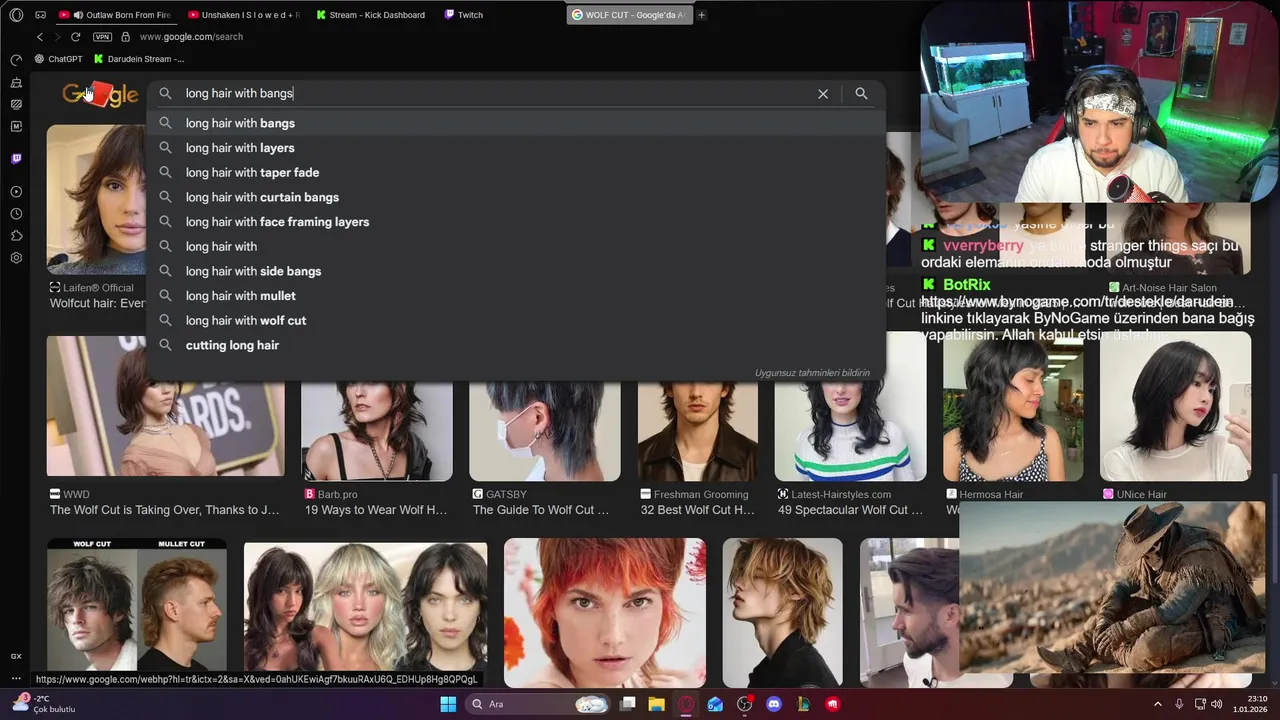1280x720 pixels.
Task: Submit search with the magnifier button
Action: click(861, 94)
